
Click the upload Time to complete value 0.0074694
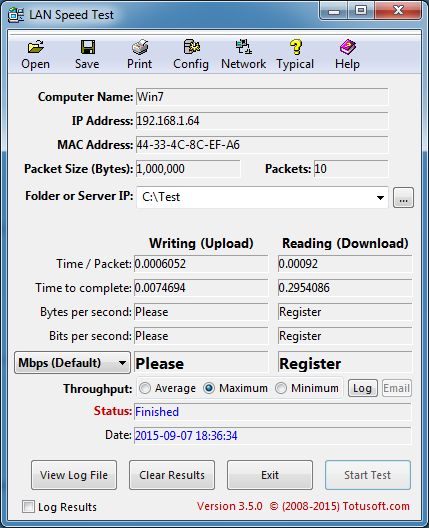click(x=201, y=288)
